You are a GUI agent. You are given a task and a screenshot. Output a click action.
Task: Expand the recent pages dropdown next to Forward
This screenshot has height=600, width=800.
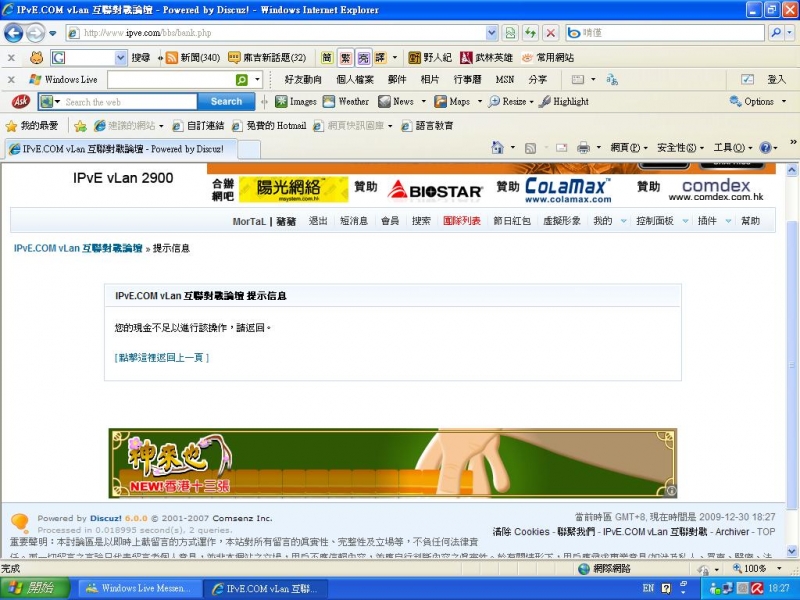(53, 34)
